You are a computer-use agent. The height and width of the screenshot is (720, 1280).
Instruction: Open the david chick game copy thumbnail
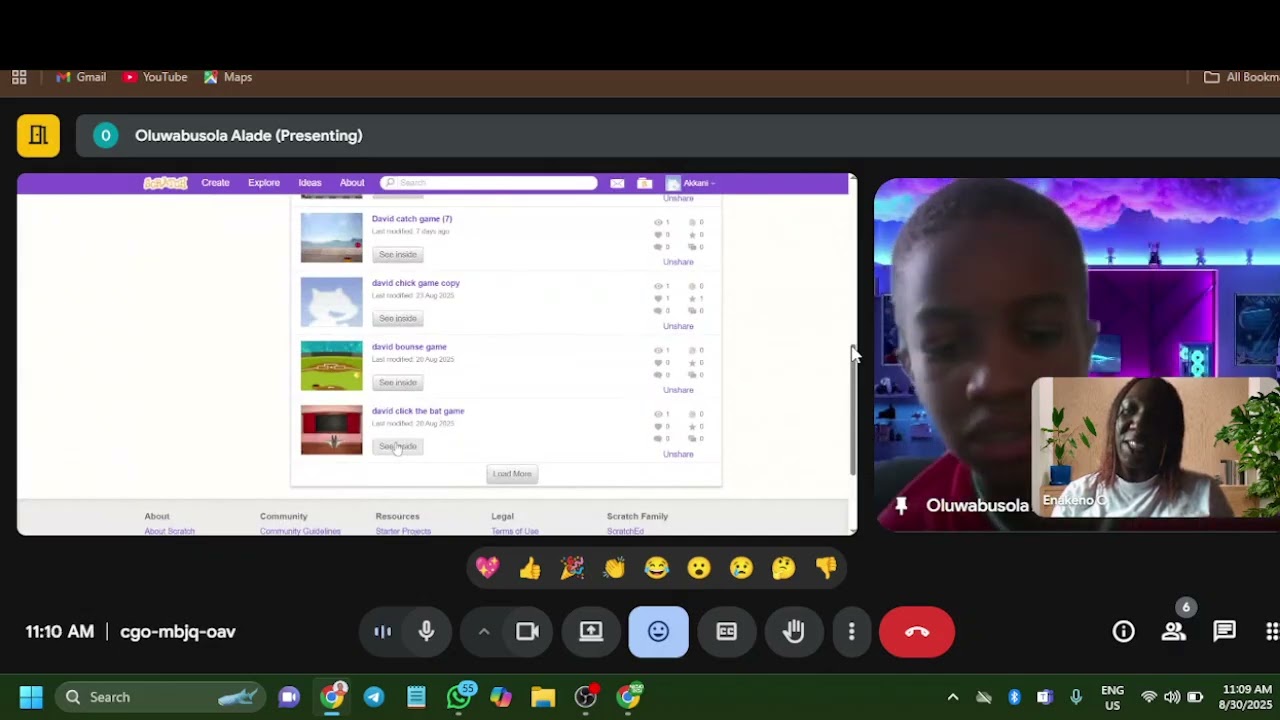[x=332, y=302]
